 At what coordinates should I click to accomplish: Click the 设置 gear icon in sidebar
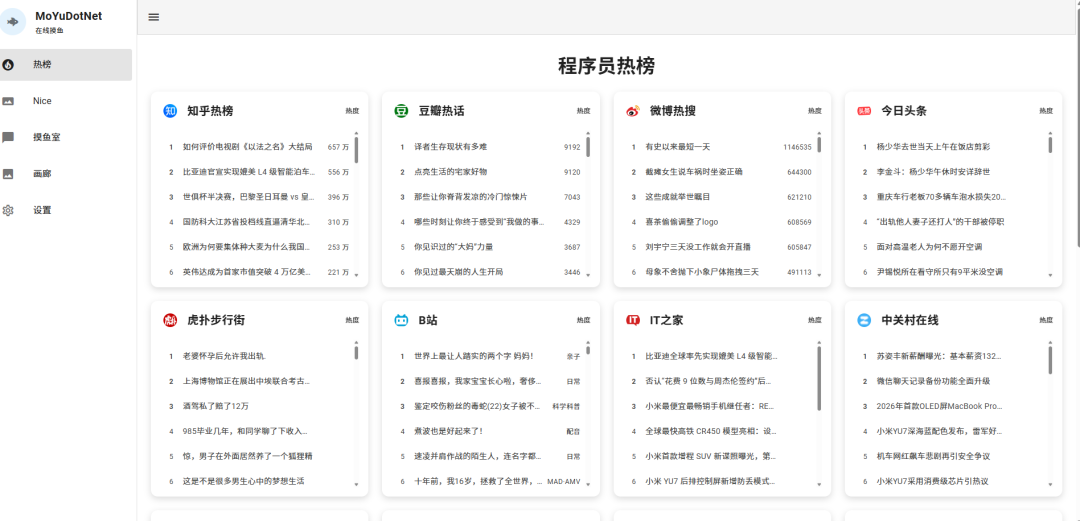8,210
